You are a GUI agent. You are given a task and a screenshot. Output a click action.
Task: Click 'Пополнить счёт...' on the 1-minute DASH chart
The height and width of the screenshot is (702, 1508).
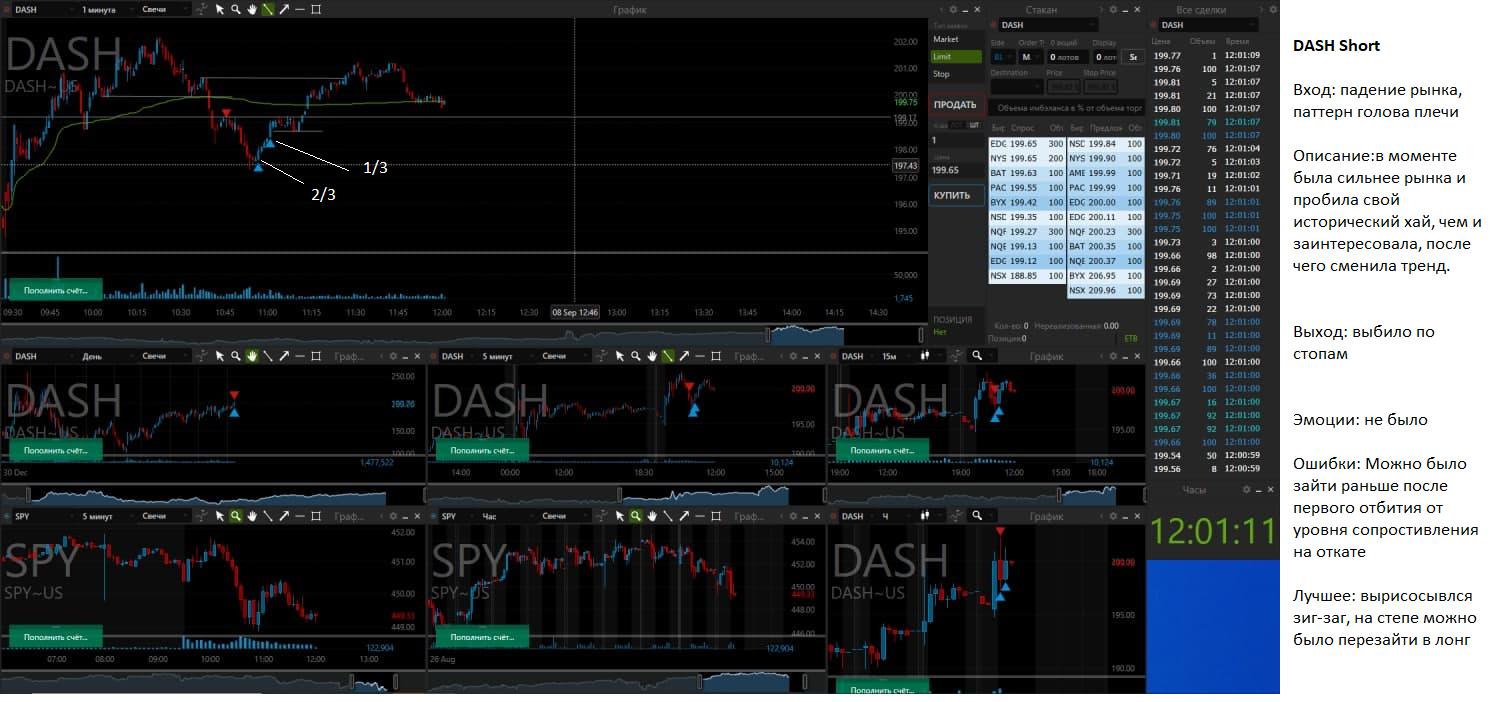point(56,291)
